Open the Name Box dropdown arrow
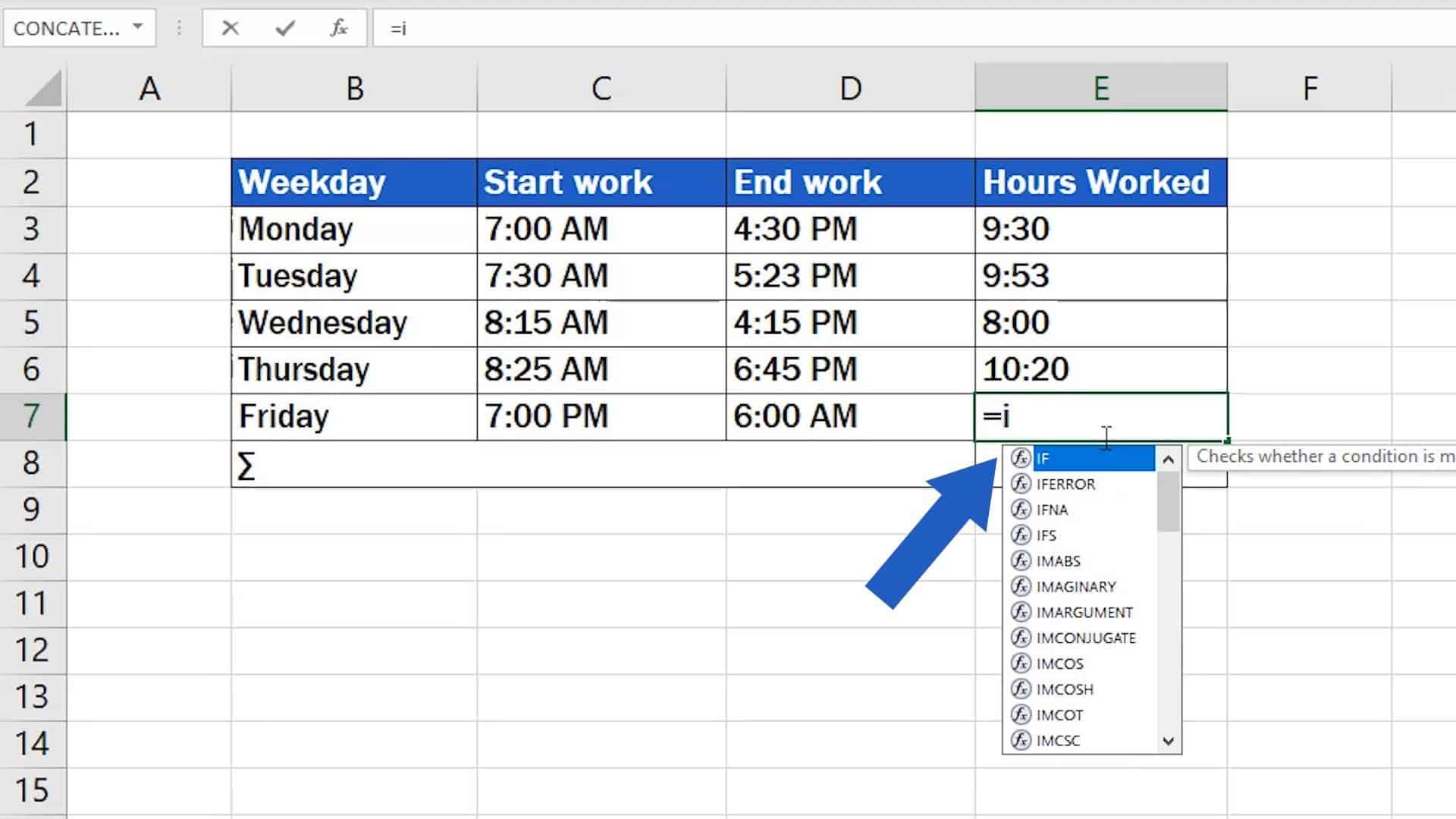Screen dimensions: 1456x819 (x=137, y=27)
